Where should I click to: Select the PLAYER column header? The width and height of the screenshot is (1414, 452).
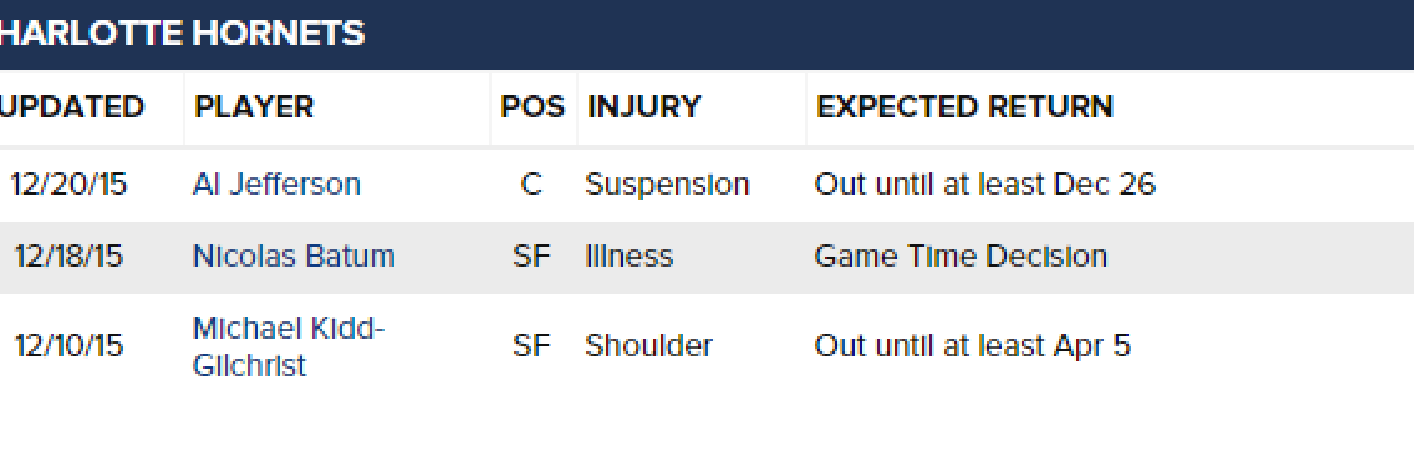pyautogui.click(x=254, y=107)
